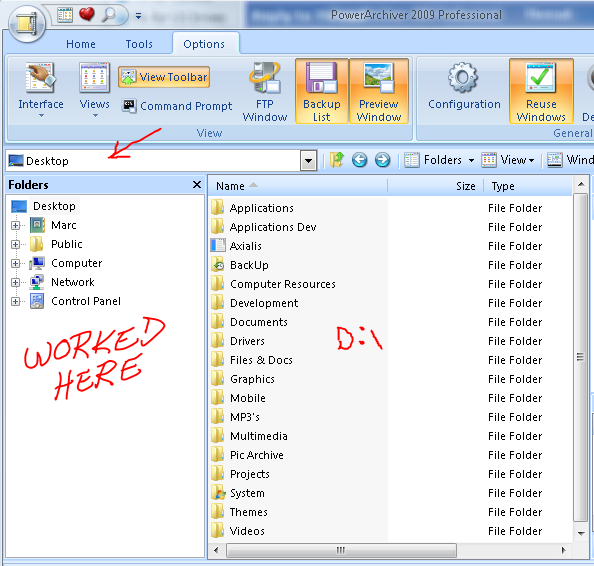This screenshot has height=566, width=594.
Task: Open the quick access toolbar customize arrow
Action: 138,16
